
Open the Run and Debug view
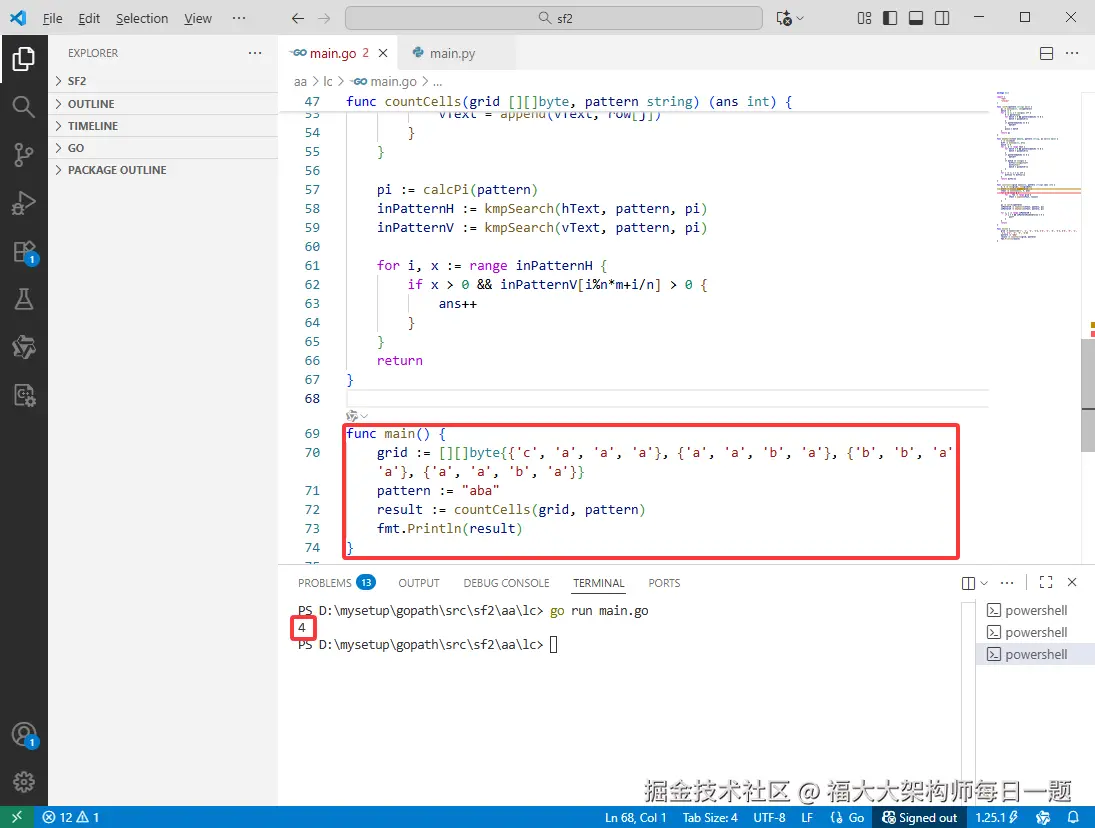click(24, 203)
